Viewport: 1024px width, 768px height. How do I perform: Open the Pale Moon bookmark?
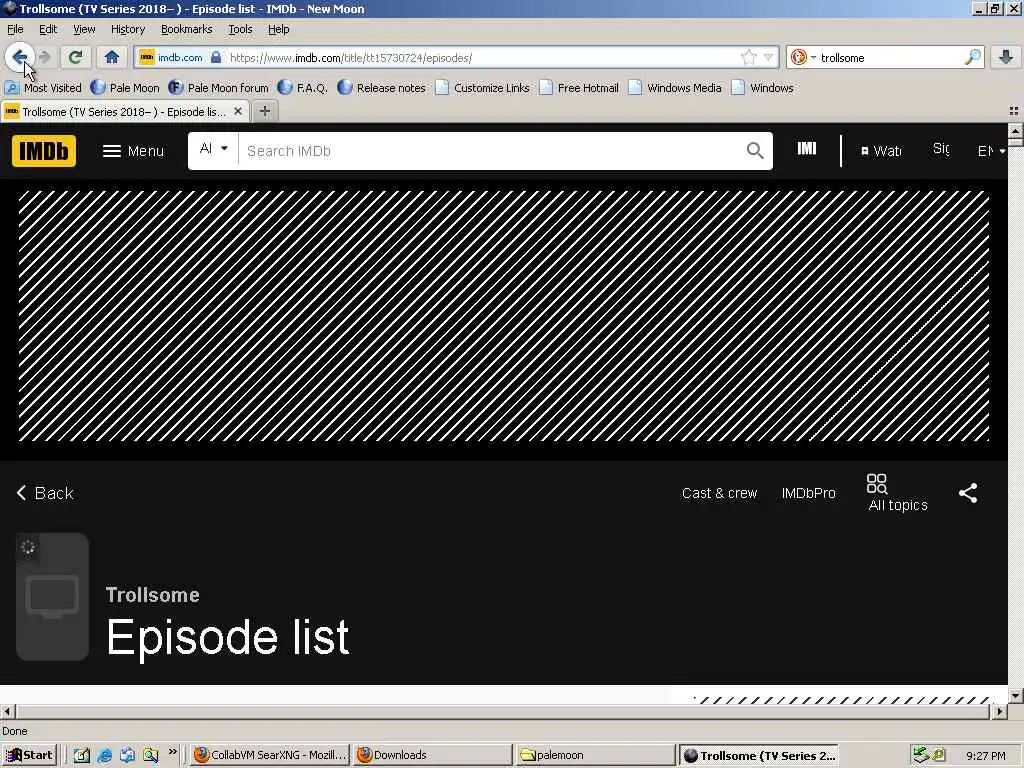coord(125,88)
